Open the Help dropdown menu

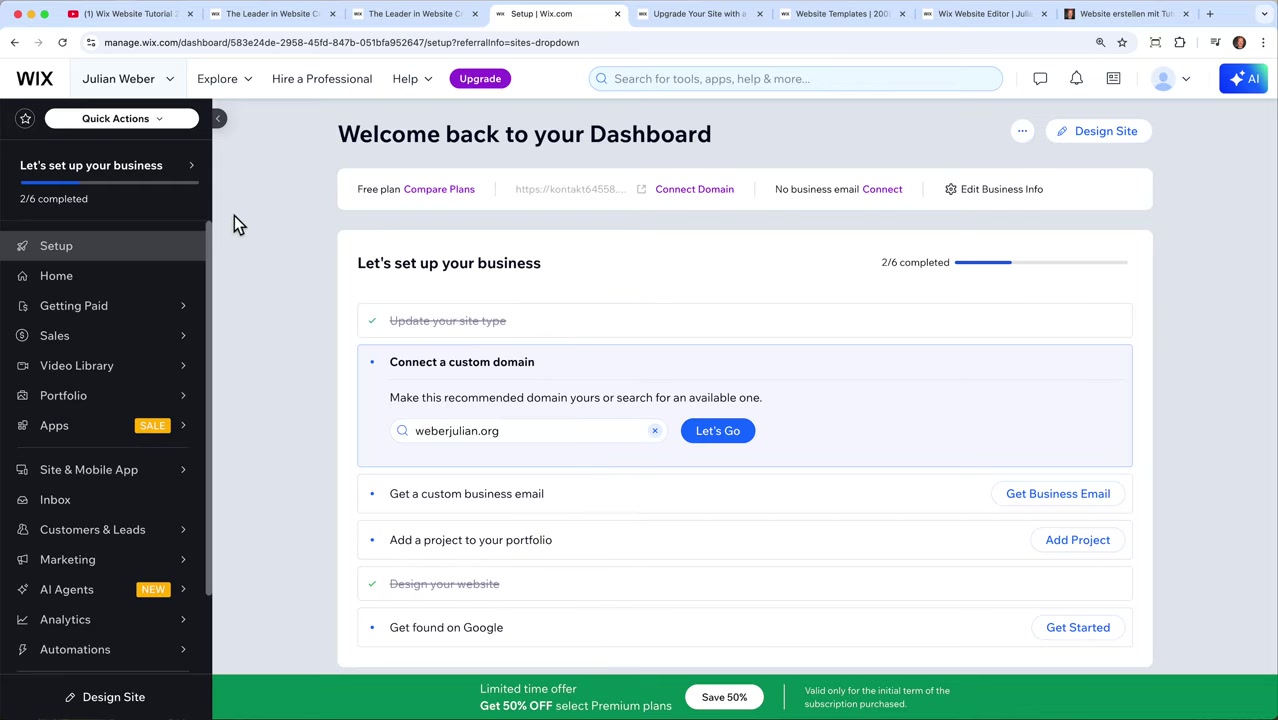(412, 79)
